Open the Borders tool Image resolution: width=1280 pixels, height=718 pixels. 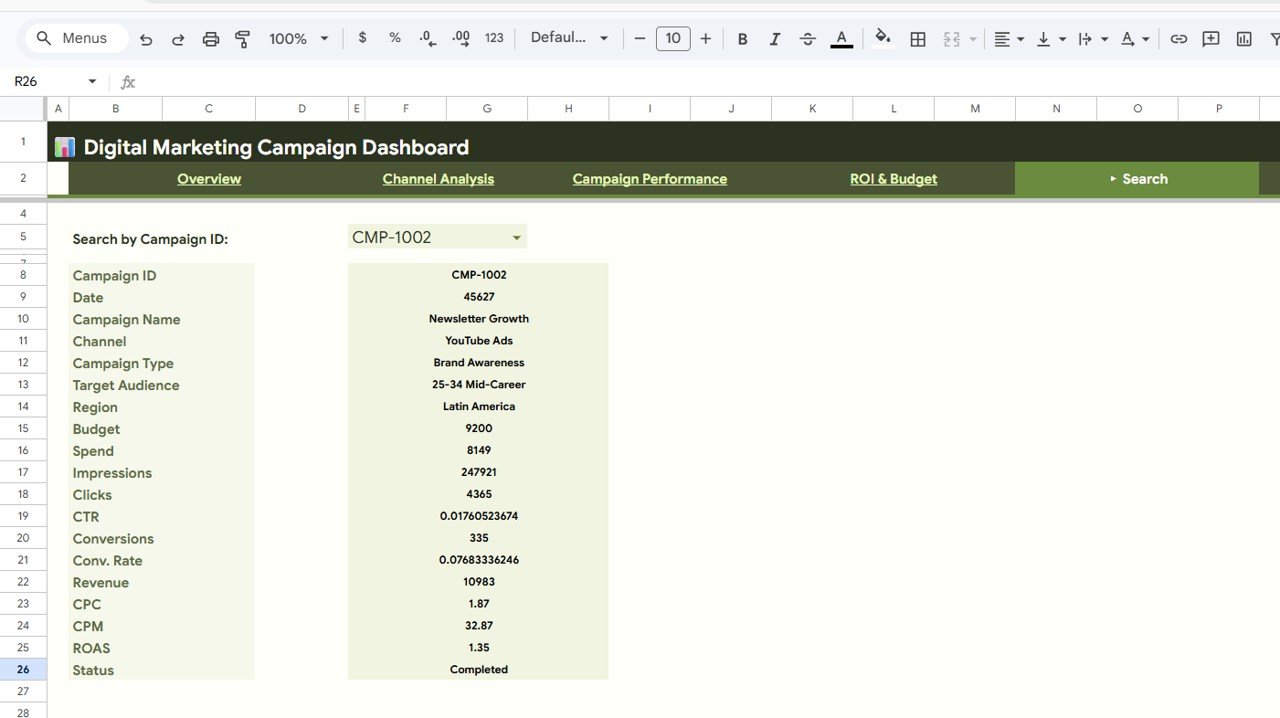tap(918, 38)
